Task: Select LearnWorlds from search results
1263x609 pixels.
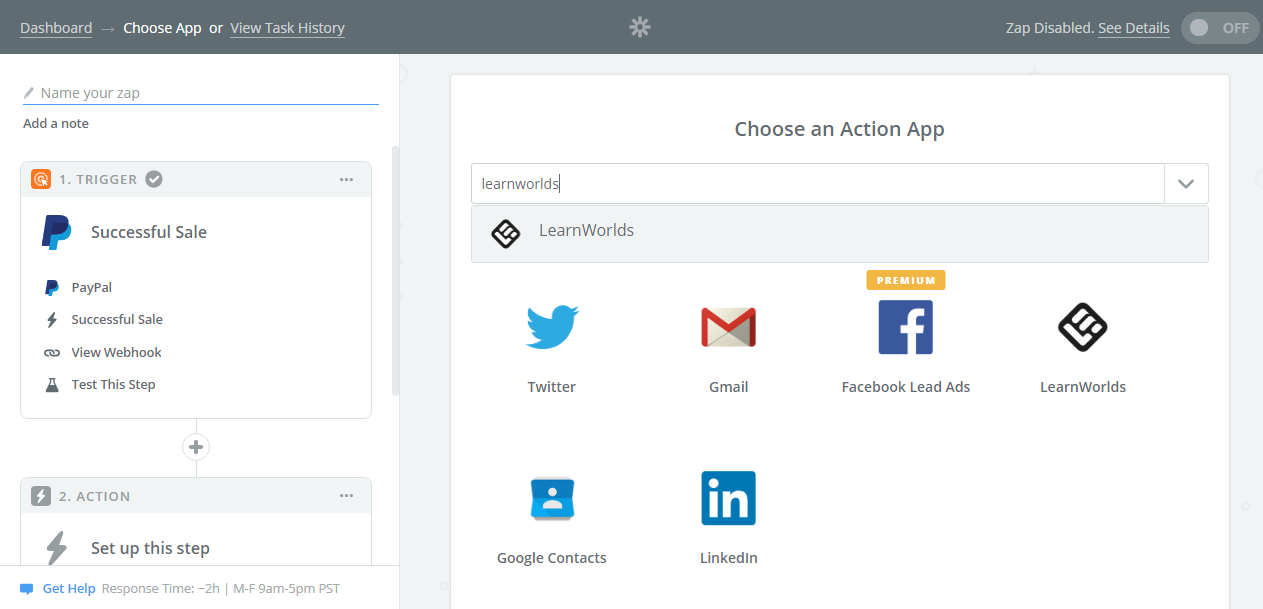Action: coord(840,234)
